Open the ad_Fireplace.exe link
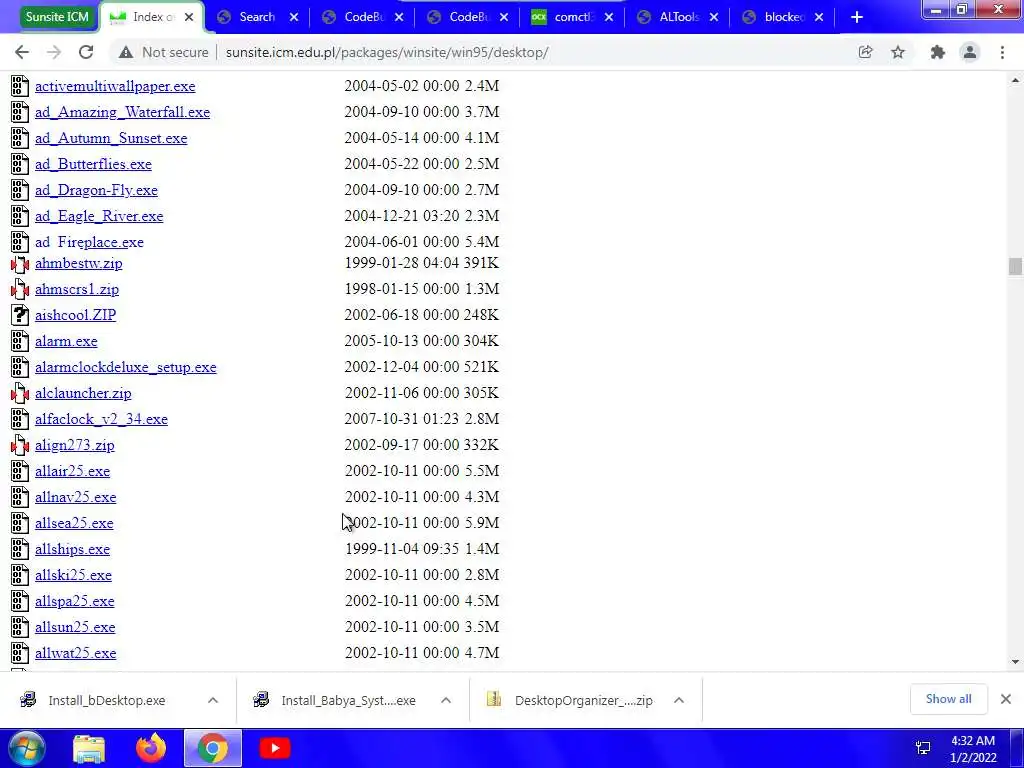This screenshot has height=768, width=1024. click(x=89, y=242)
